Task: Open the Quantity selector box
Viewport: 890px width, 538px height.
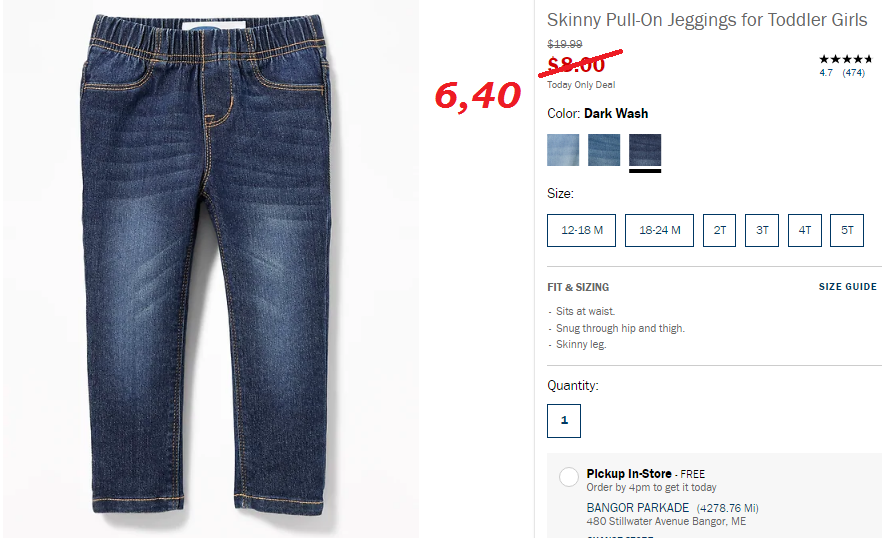Action: [x=564, y=421]
